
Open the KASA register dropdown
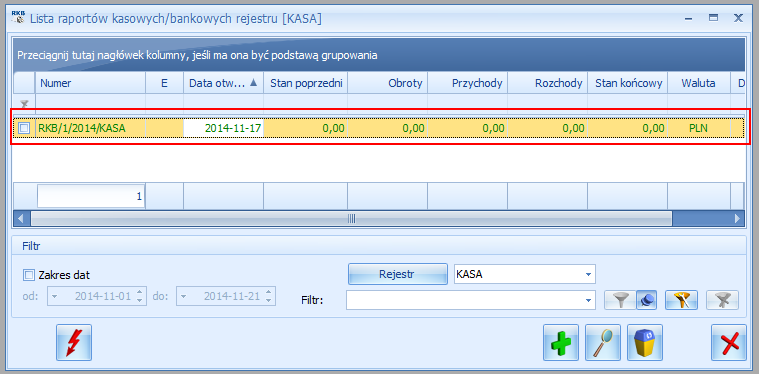pos(588,274)
